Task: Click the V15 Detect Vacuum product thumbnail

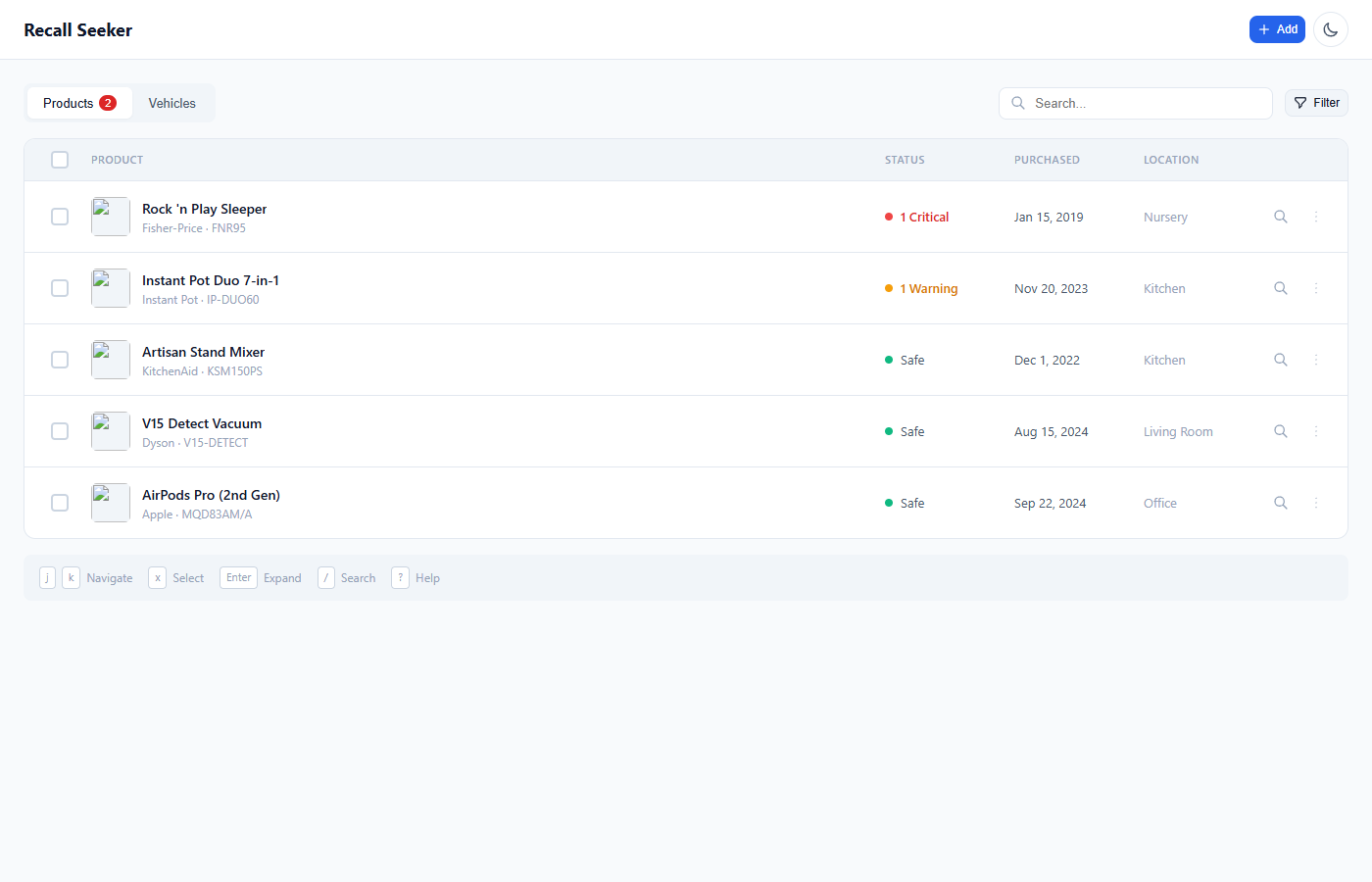Action: point(111,431)
